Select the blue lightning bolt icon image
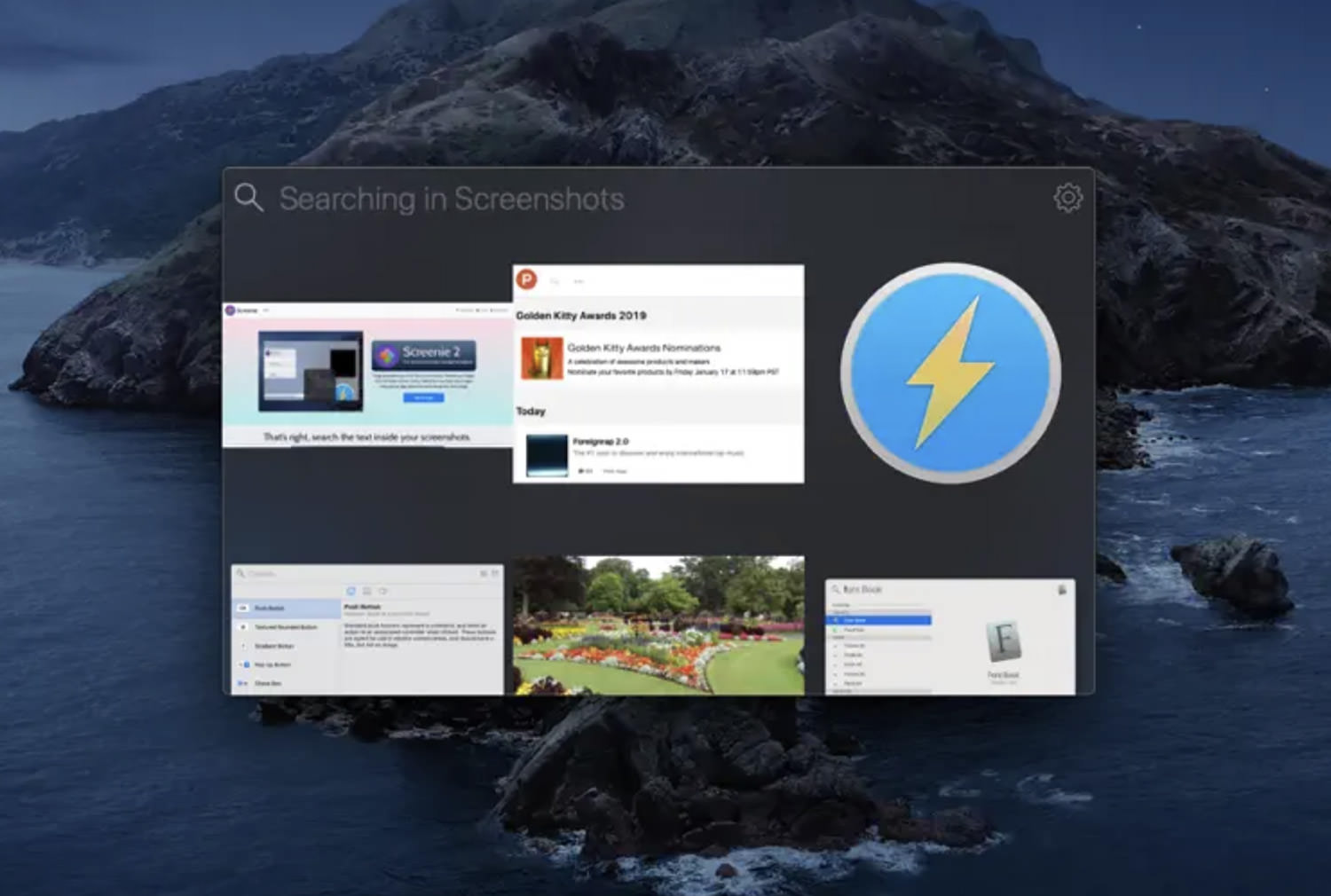The width and height of the screenshot is (1331, 896). [x=950, y=373]
